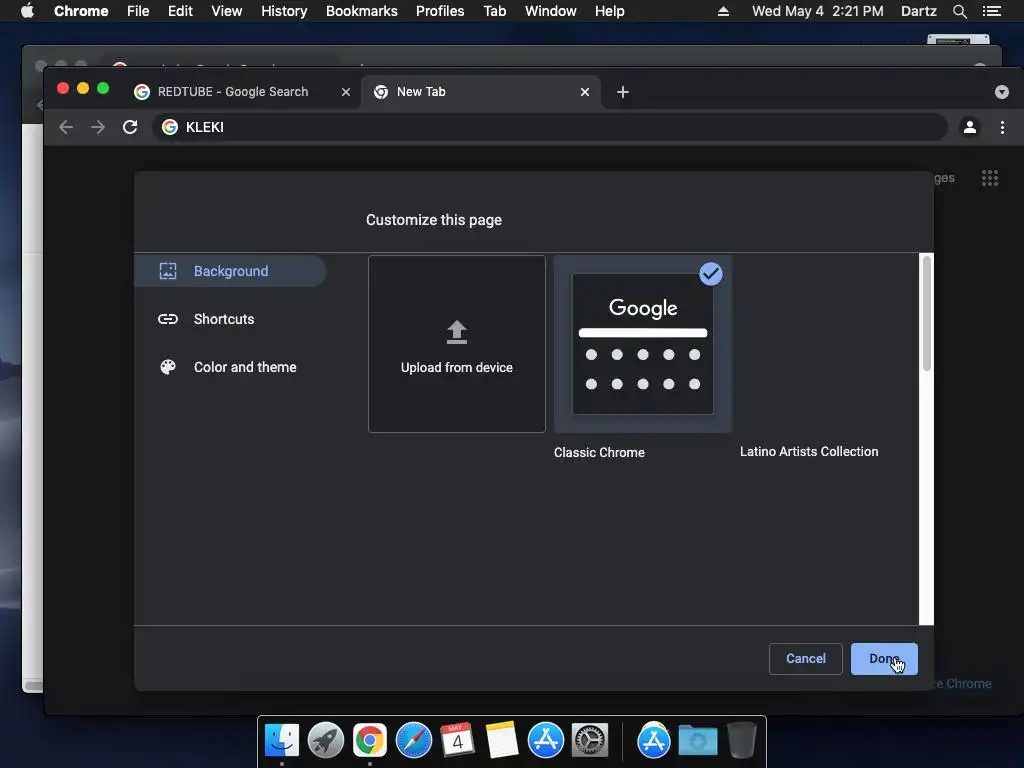Image resolution: width=1024 pixels, height=768 pixels.
Task: Select Background in the customize sidebar
Action: [x=230, y=271]
